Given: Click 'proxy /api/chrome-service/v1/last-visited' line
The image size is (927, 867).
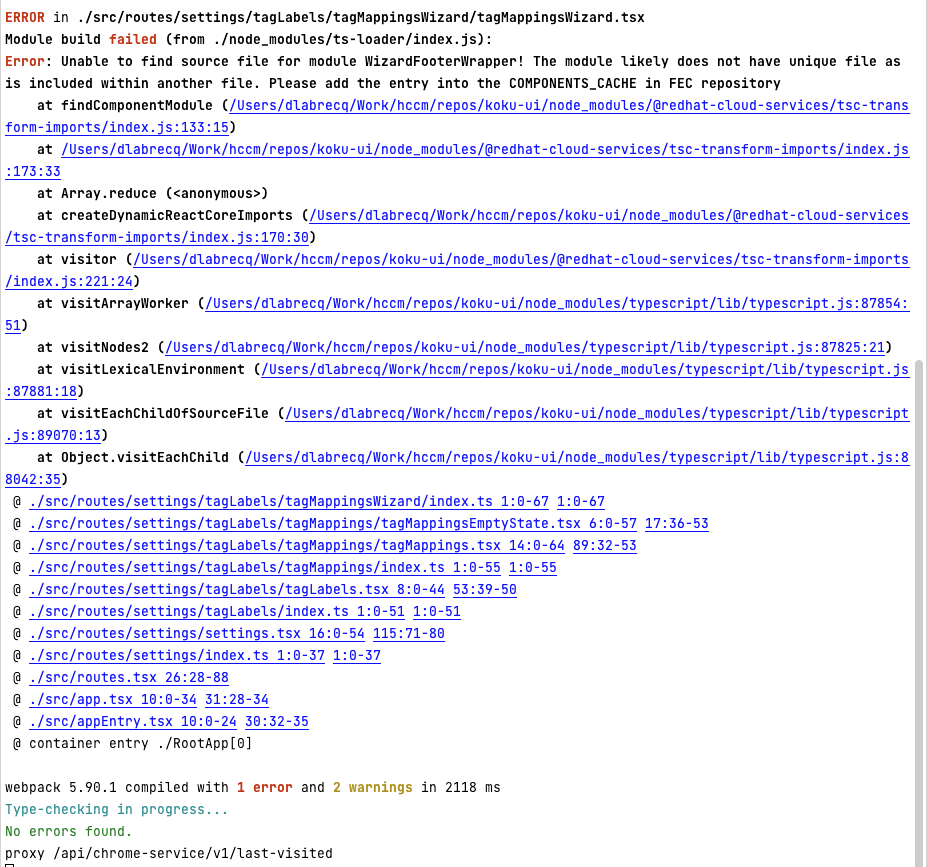Looking at the screenshot, I should [168, 853].
